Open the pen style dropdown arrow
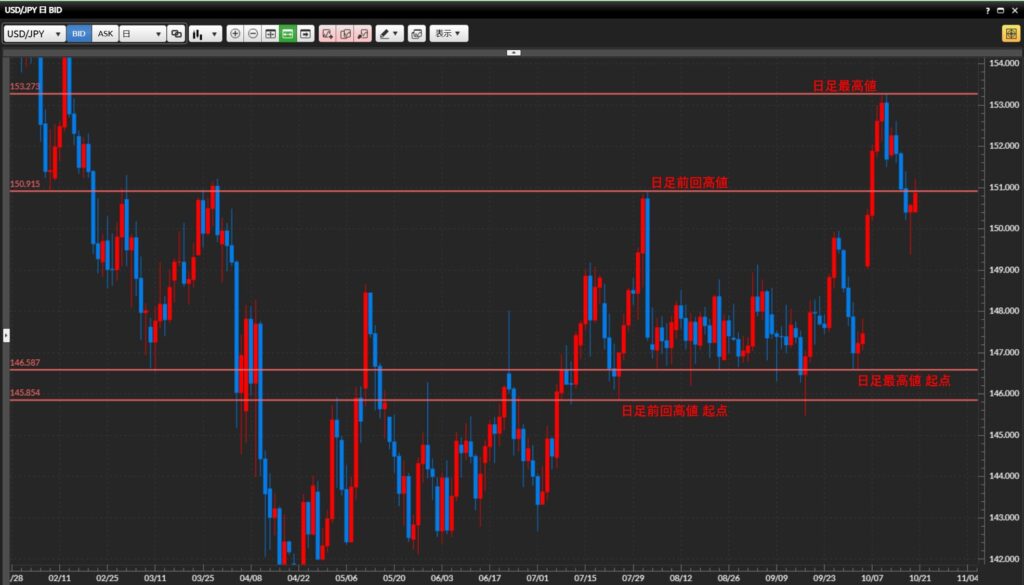This screenshot has height=585, width=1024. tap(394, 33)
